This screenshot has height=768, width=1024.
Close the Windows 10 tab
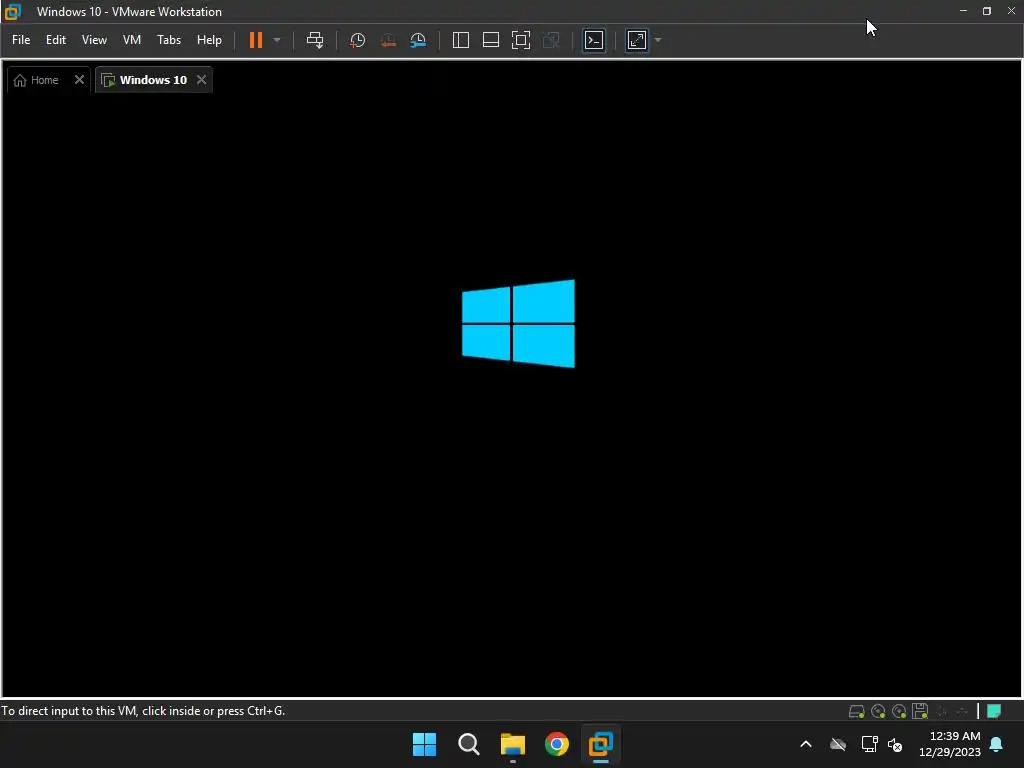pyautogui.click(x=201, y=80)
